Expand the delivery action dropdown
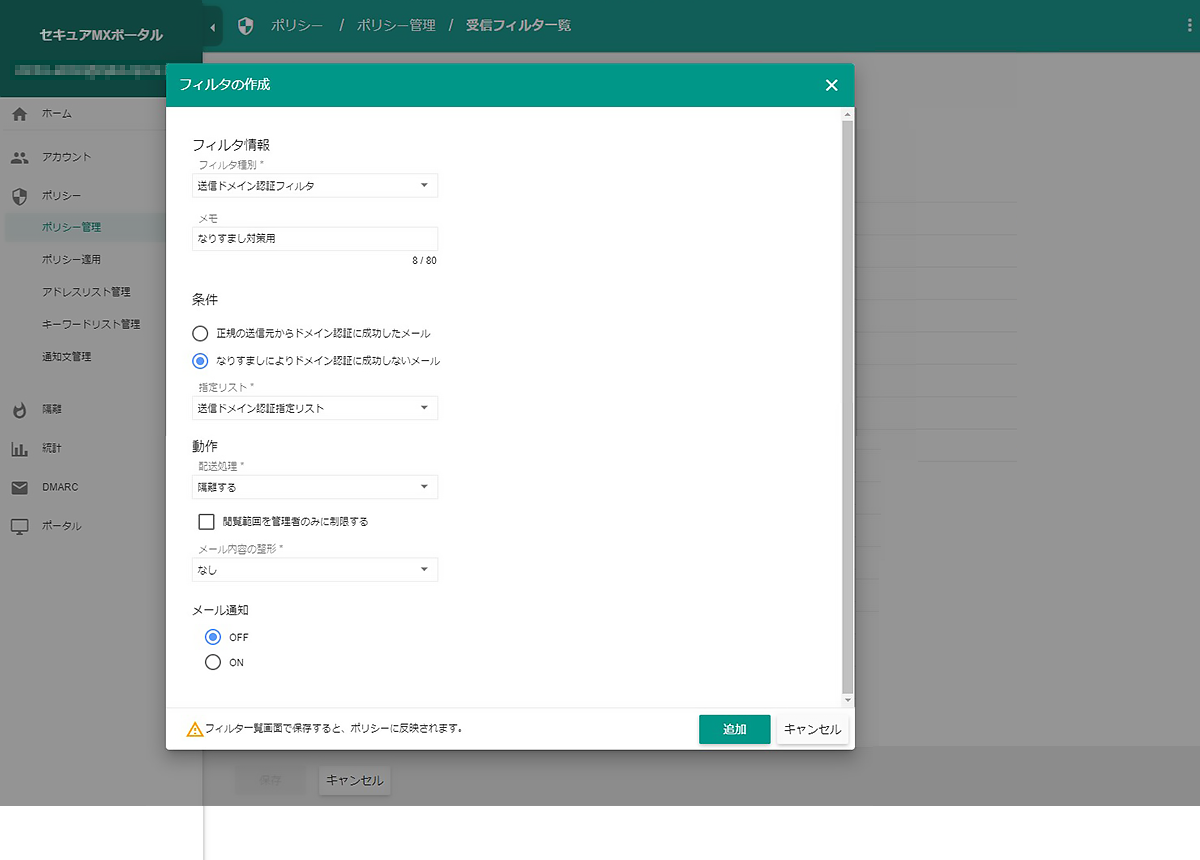 point(314,487)
